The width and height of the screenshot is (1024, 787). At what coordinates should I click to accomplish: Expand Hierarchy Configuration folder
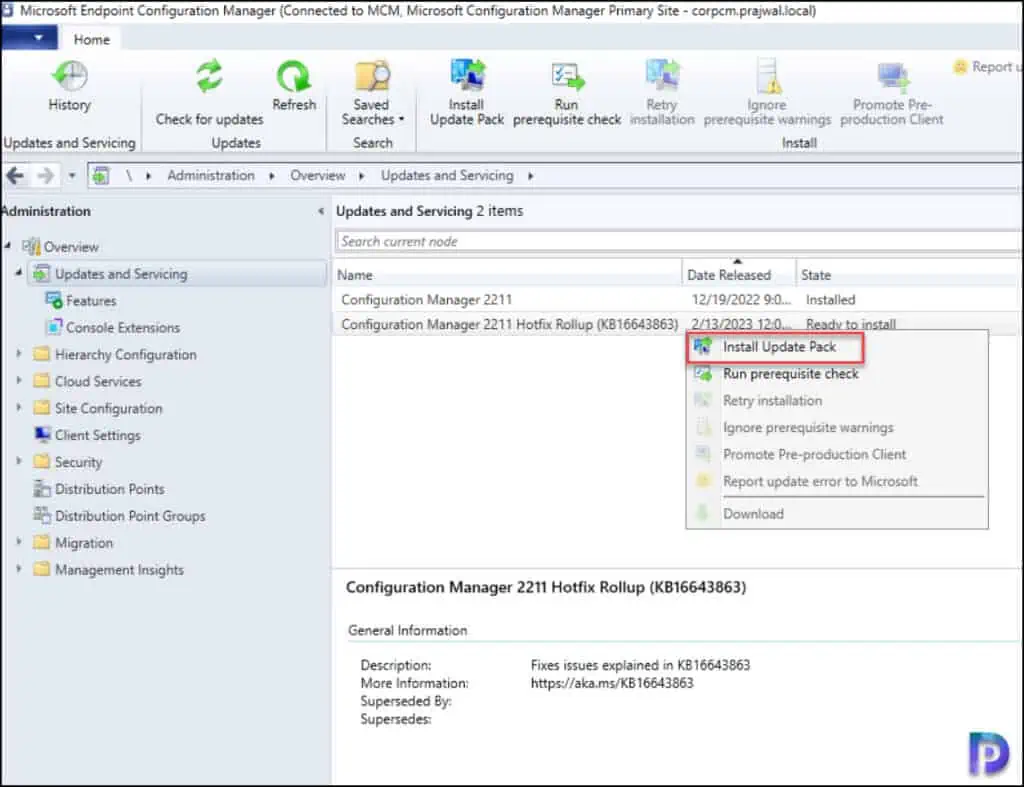point(19,353)
